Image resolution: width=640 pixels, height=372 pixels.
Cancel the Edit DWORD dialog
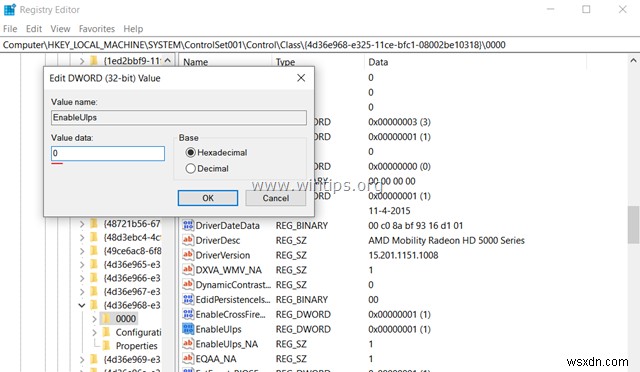coord(276,198)
